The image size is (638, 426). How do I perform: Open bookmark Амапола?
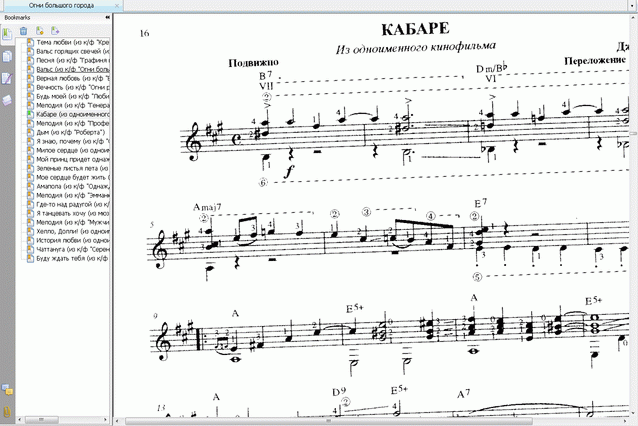pos(73,186)
